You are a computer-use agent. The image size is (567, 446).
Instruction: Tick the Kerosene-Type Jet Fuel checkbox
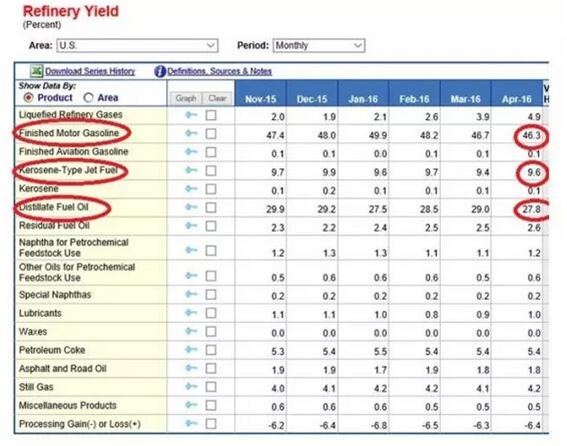click(211, 171)
